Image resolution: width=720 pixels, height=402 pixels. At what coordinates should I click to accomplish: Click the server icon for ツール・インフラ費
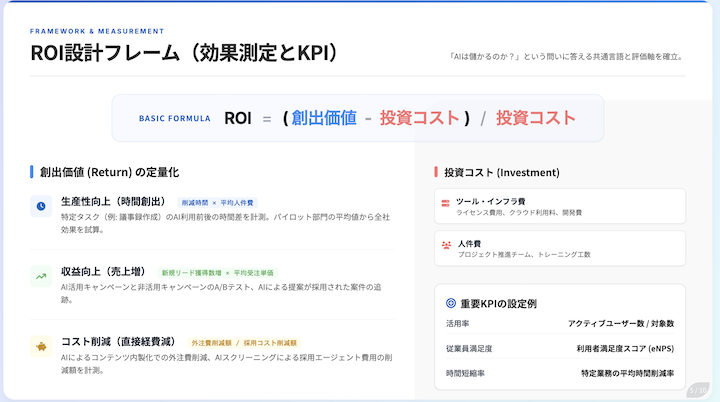(x=445, y=203)
